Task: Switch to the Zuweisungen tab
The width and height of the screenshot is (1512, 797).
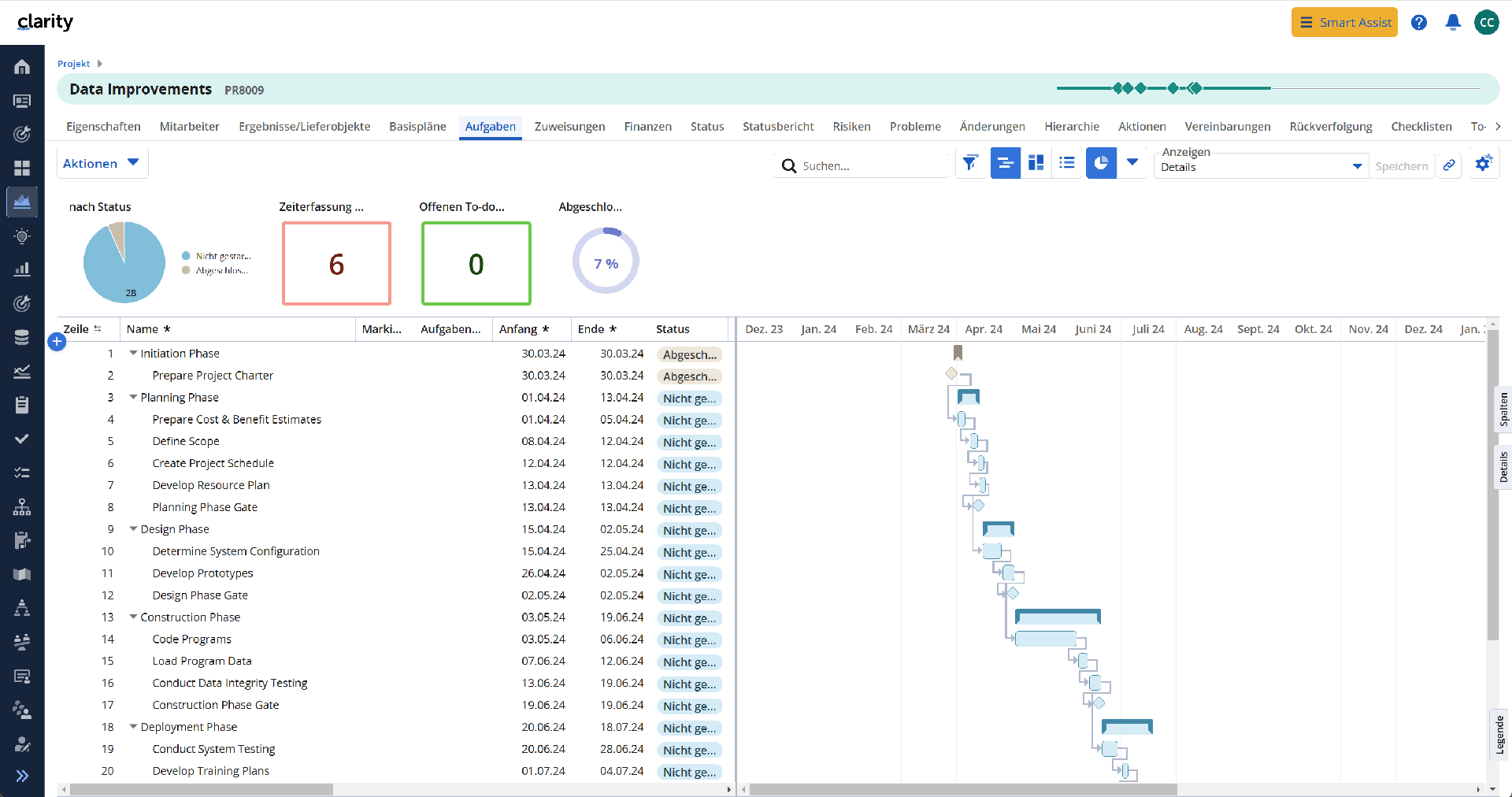Action: [569, 127]
